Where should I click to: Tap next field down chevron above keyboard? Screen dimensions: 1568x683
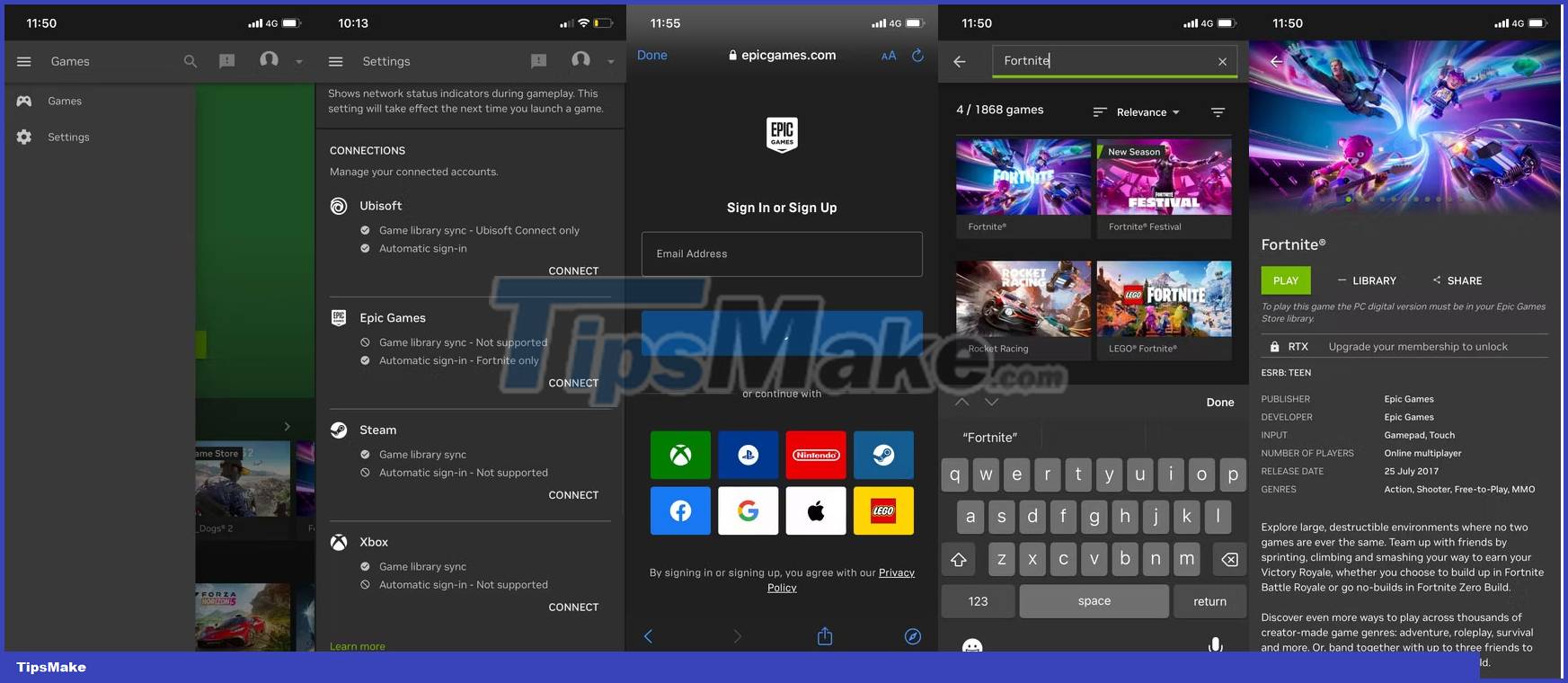click(991, 402)
